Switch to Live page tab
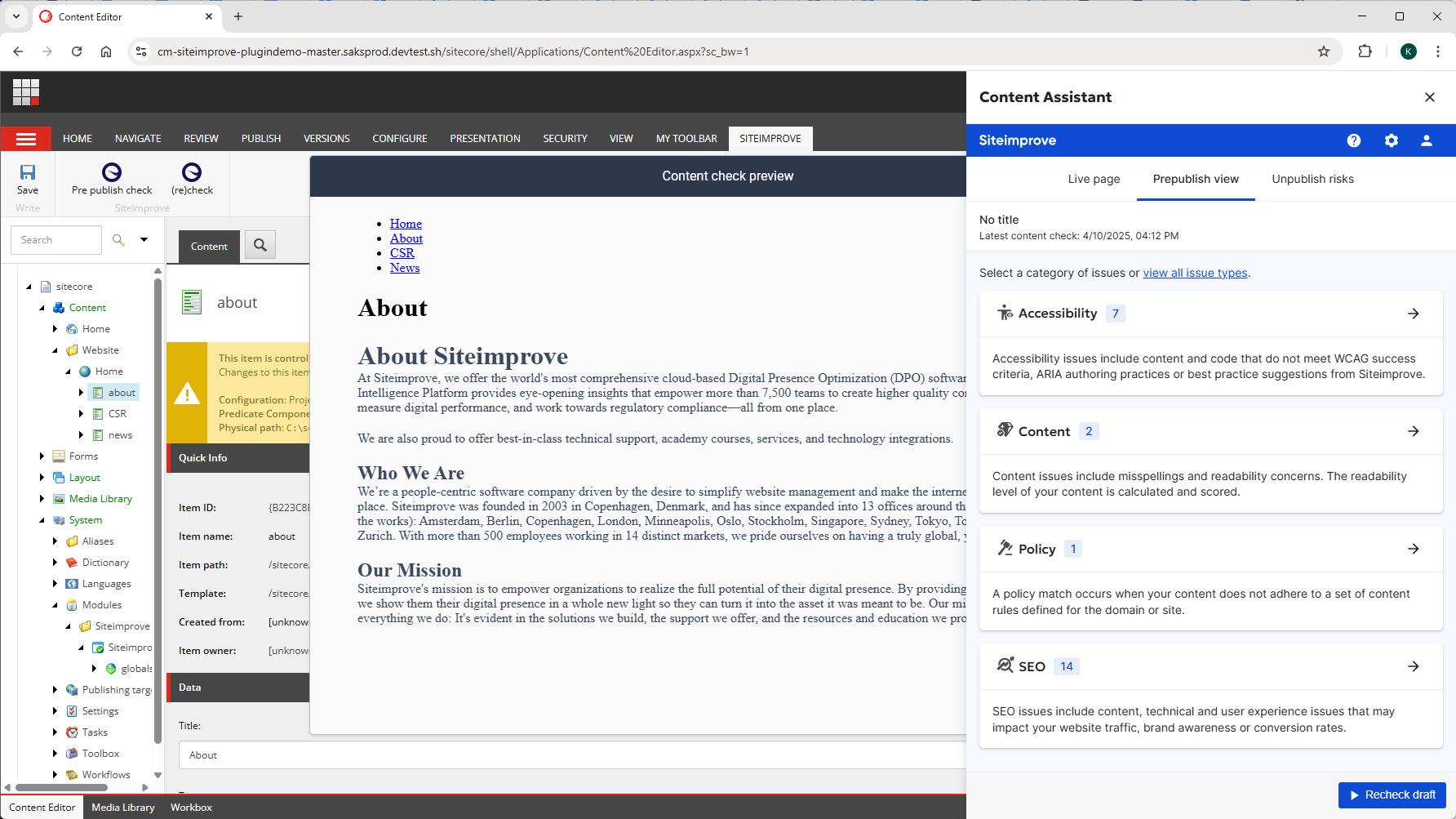The height and width of the screenshot is (819, 1456). tap(1094, 179)
